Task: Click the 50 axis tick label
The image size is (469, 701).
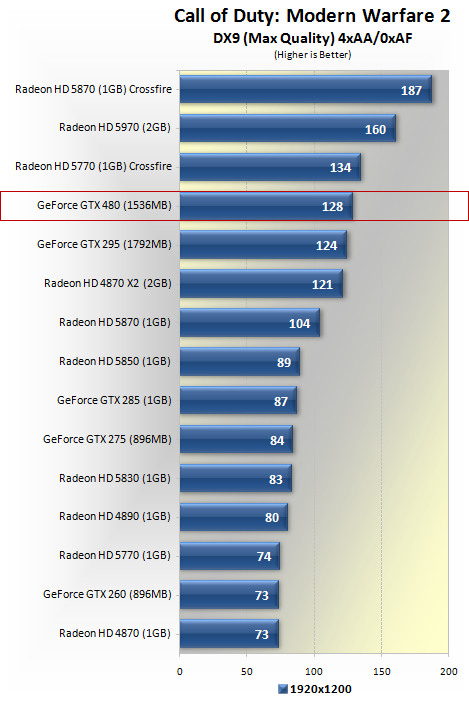Action: click(x=247, y=671)
